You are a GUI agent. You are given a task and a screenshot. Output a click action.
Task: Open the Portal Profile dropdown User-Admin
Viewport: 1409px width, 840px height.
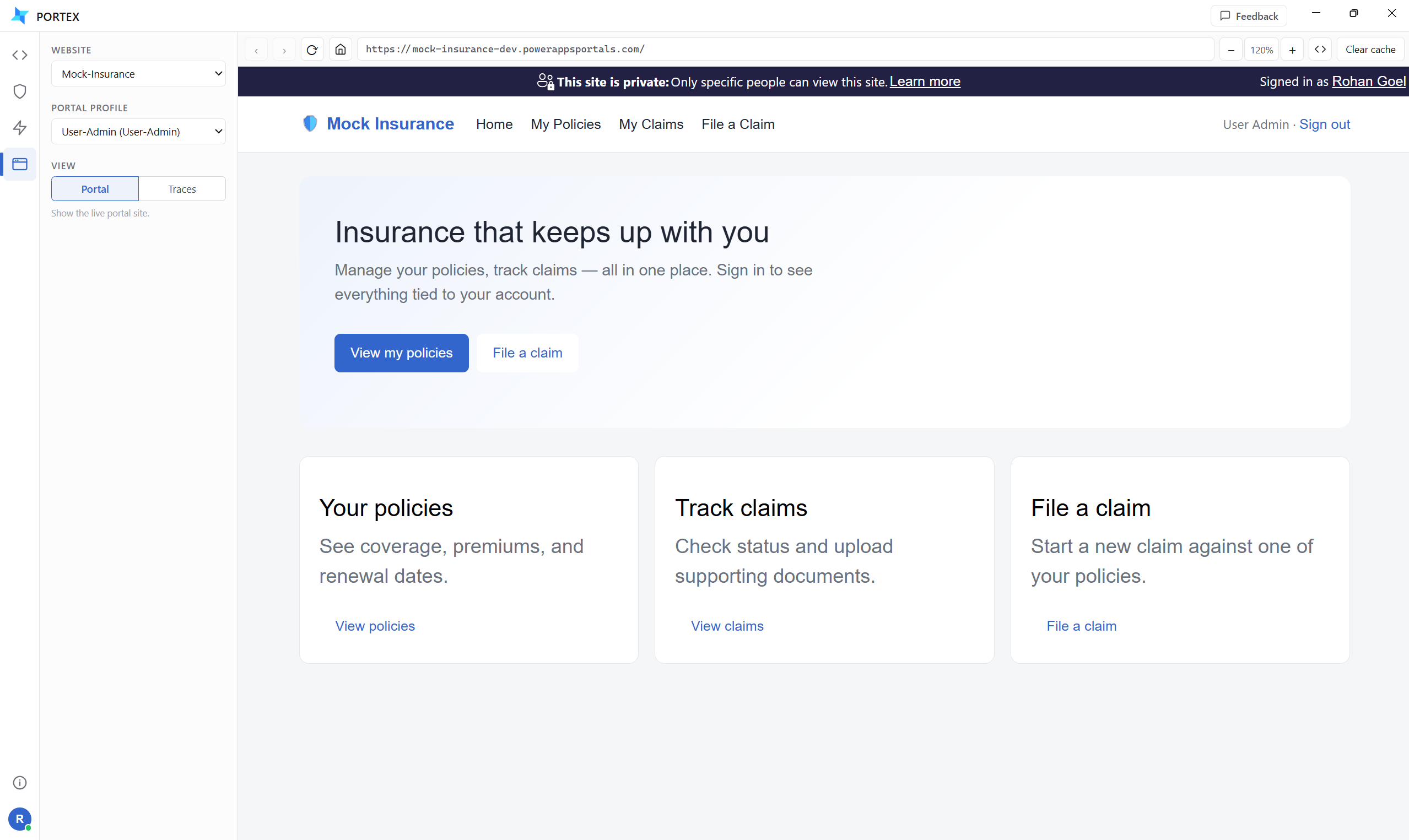138,131
